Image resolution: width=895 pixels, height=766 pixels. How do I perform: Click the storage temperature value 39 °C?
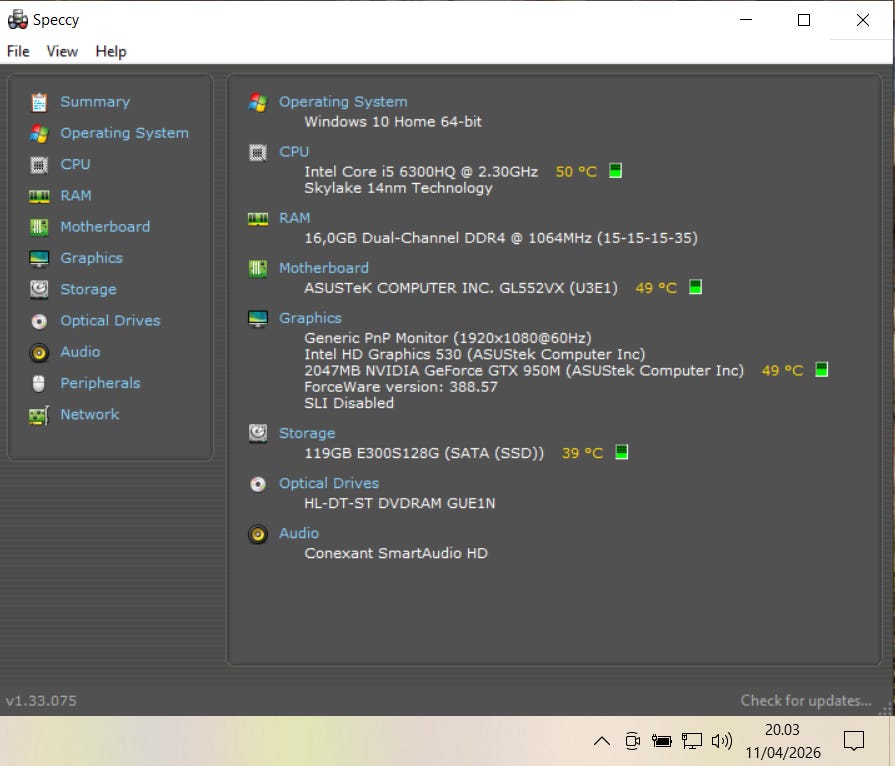pos(582,453)
